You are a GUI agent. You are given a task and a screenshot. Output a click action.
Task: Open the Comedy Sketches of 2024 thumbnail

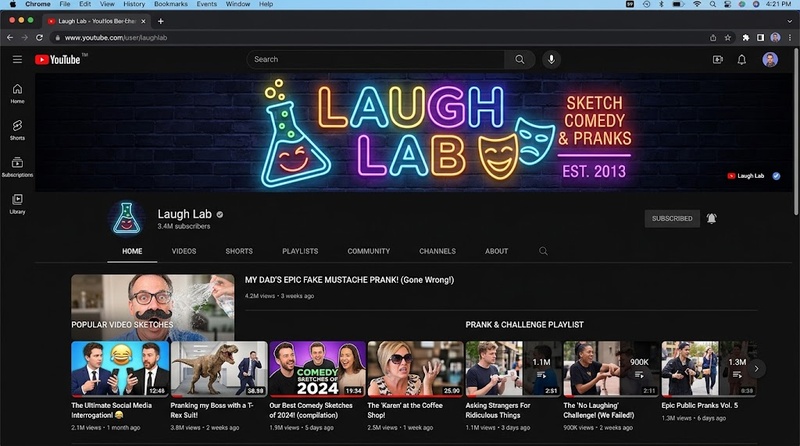(317, 369)
